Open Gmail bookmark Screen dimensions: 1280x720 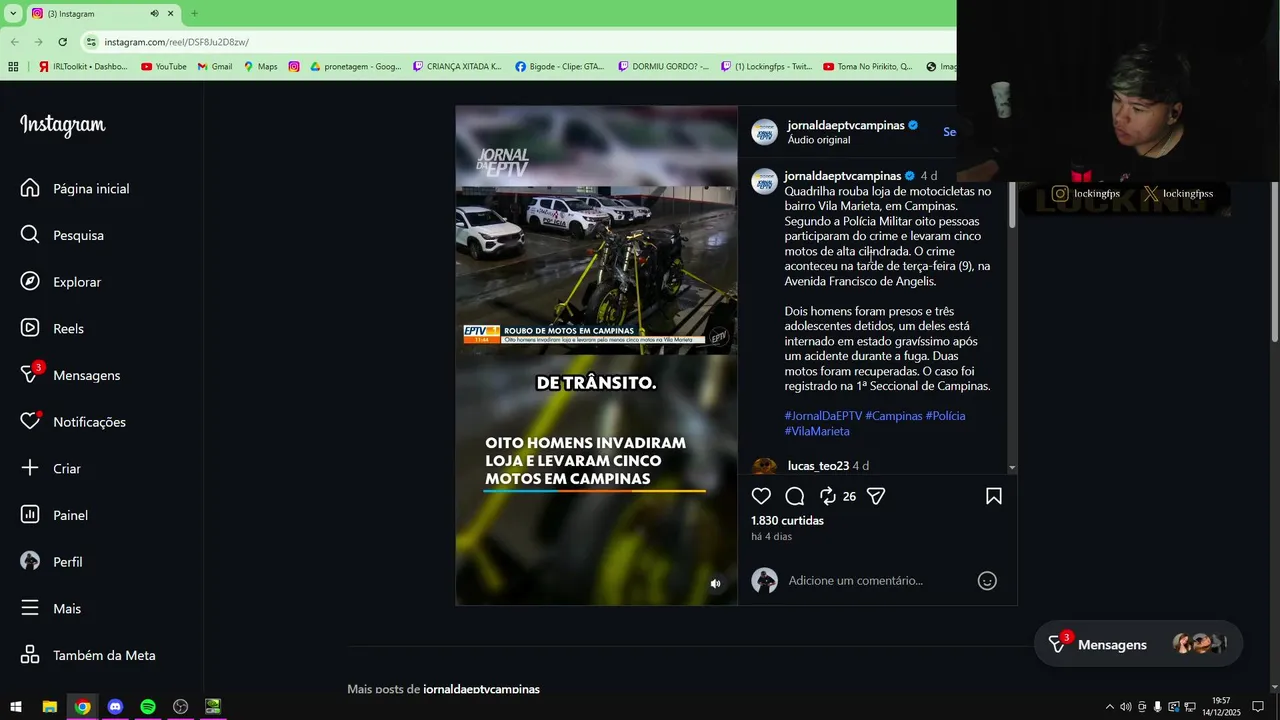coord(215,67)
